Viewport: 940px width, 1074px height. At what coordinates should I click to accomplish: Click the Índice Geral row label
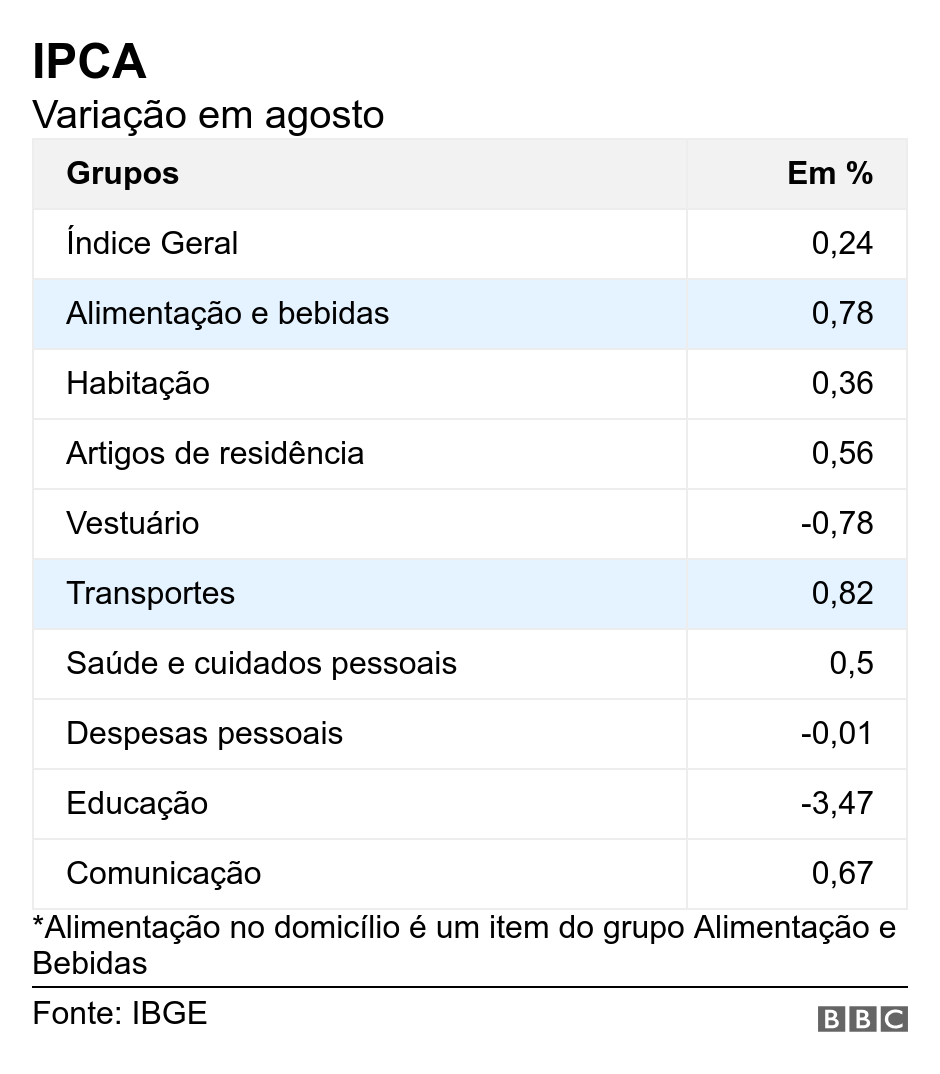(x=152, y=243)
